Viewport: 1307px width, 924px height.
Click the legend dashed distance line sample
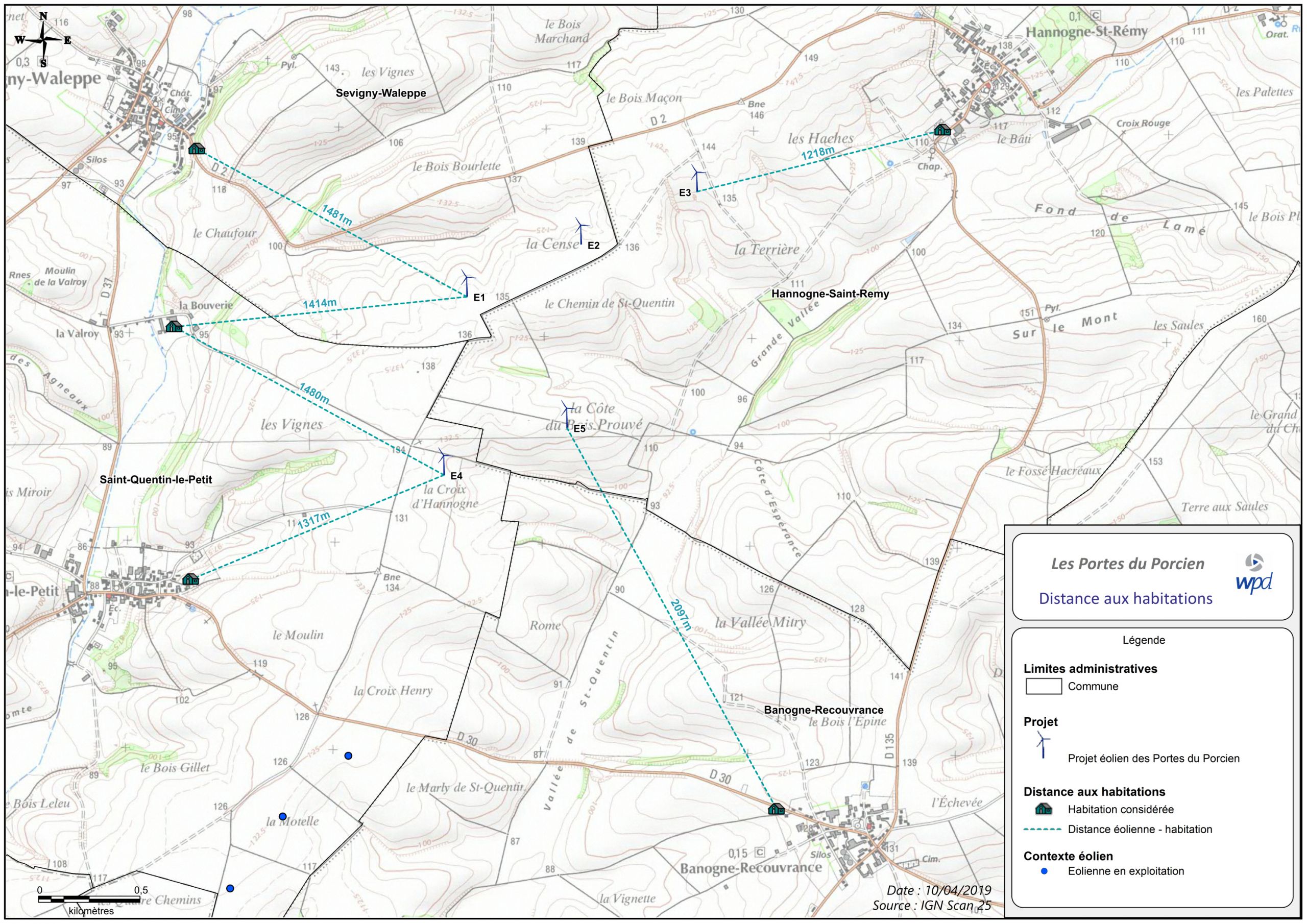coord(1043,829)
